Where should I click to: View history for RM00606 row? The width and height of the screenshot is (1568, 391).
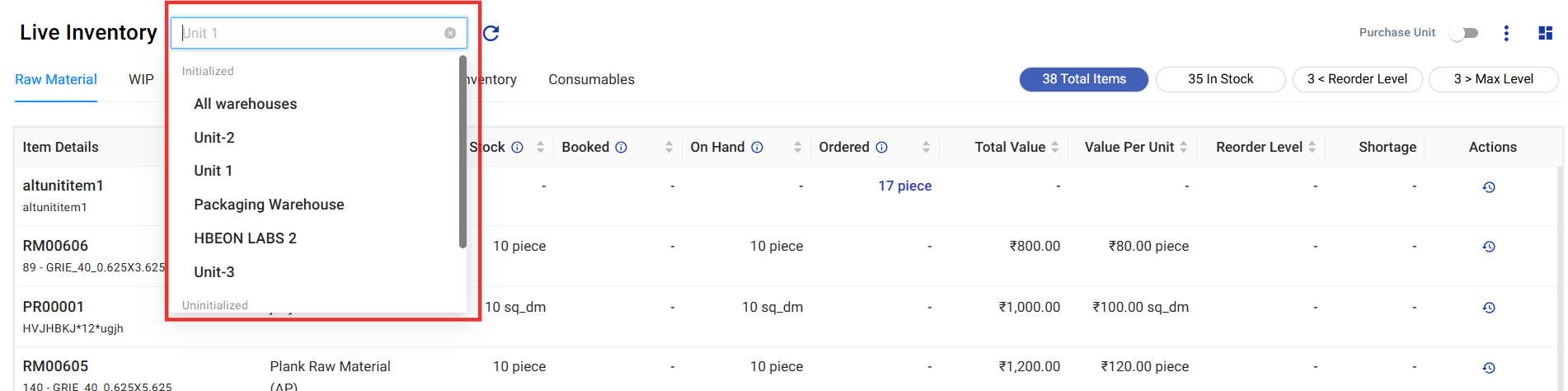pos(1489,247)
